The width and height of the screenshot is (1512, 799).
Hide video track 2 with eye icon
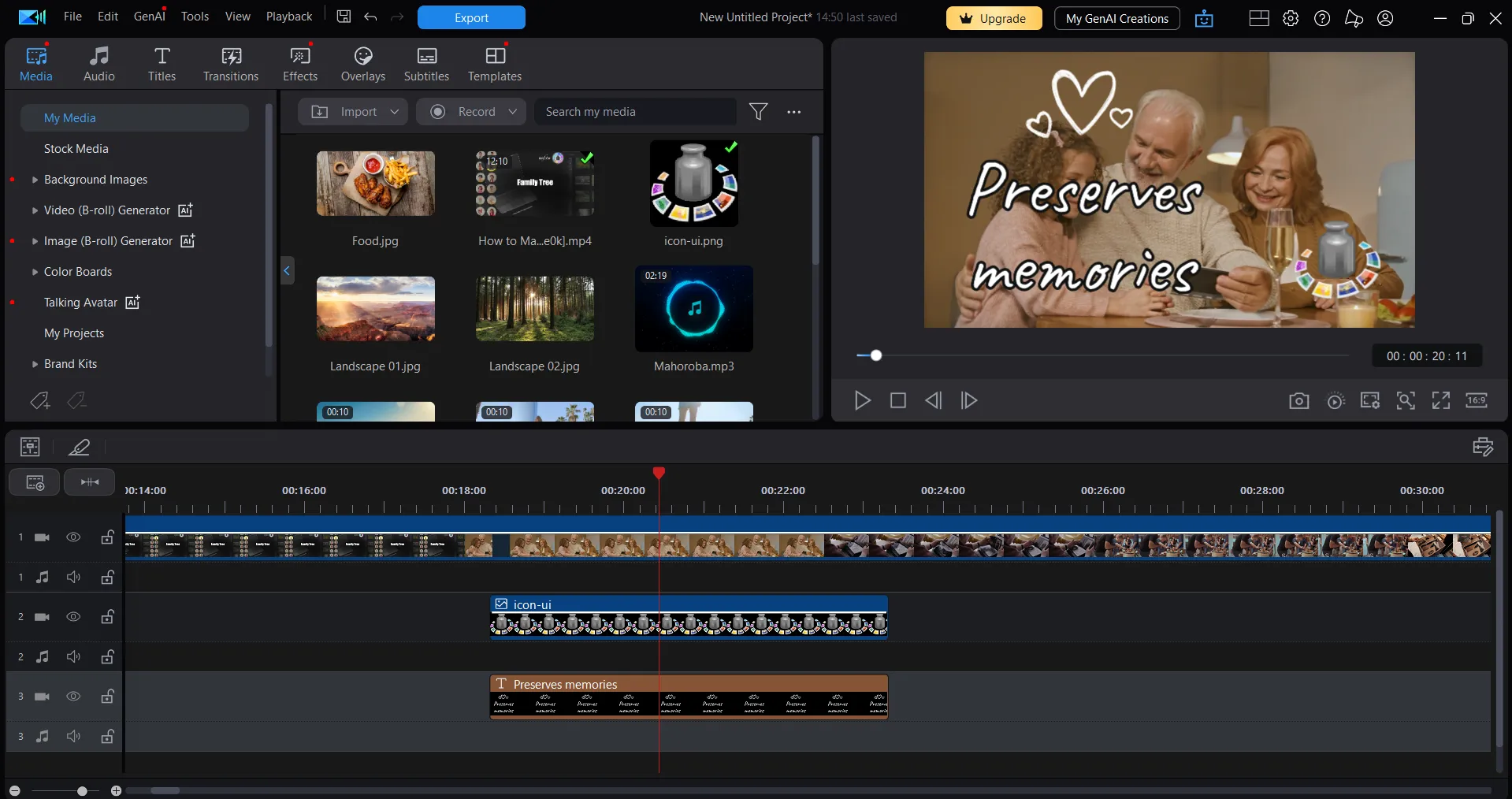(x=73, y=617)
